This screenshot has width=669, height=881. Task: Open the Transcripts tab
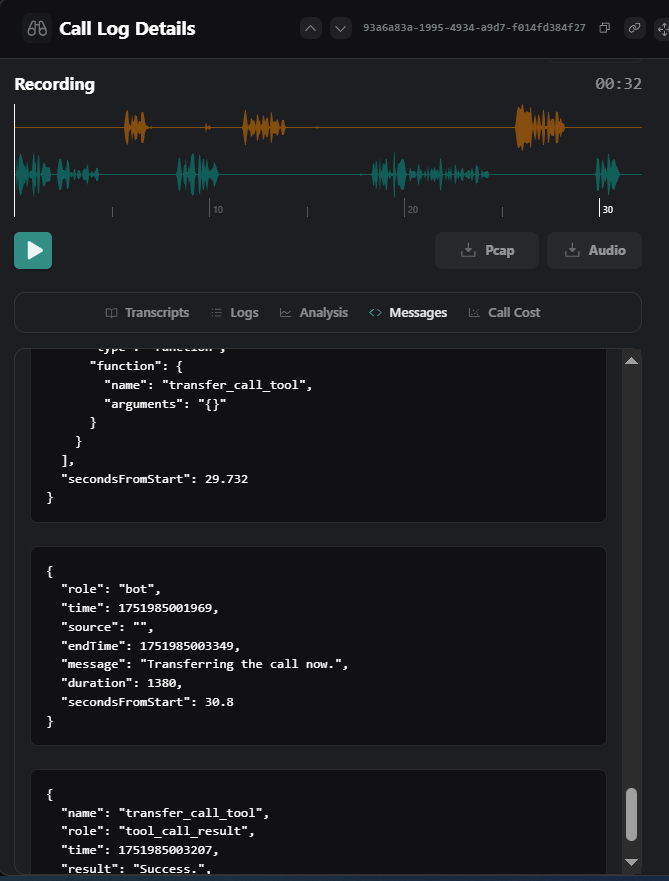147,312
